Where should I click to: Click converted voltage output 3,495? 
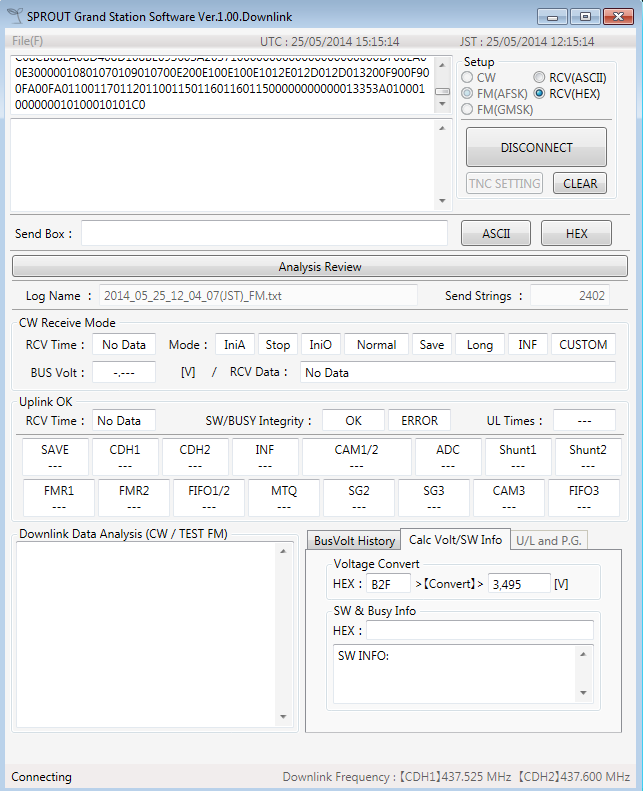click(x=519, y=584)
